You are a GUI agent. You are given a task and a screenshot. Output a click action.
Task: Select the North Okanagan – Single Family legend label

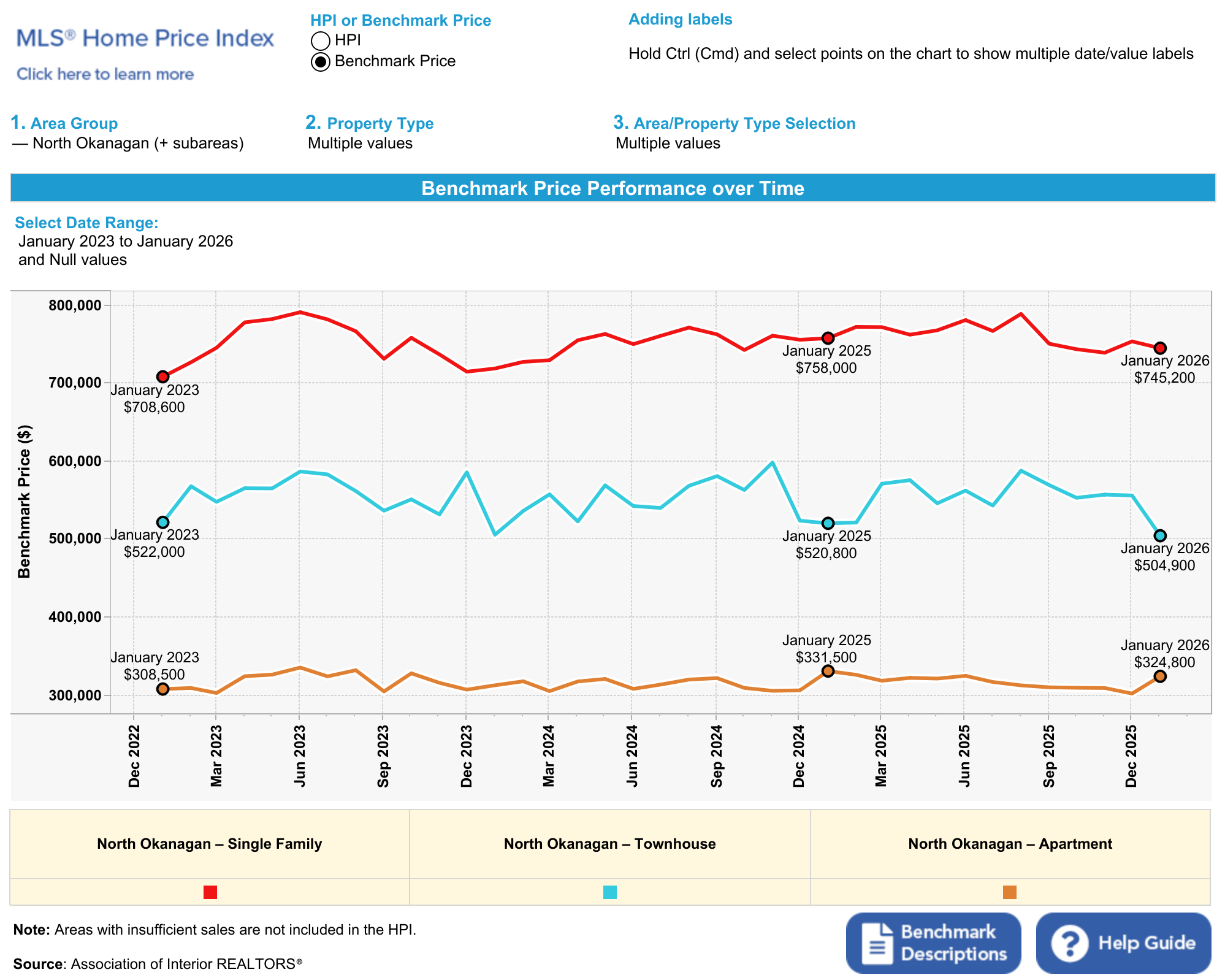[209, 844]
